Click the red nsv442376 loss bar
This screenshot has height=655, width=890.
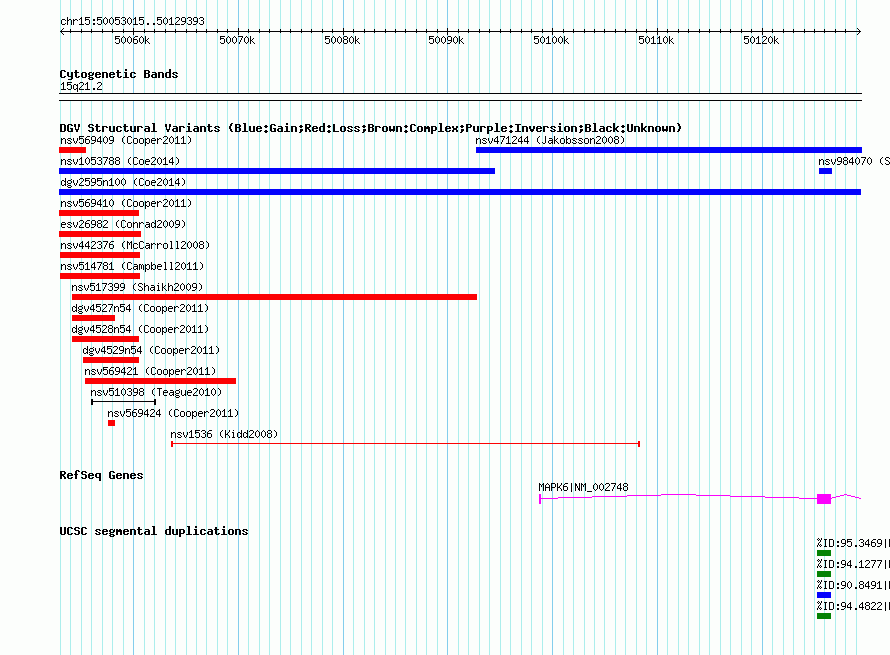[x=99, y=255]
